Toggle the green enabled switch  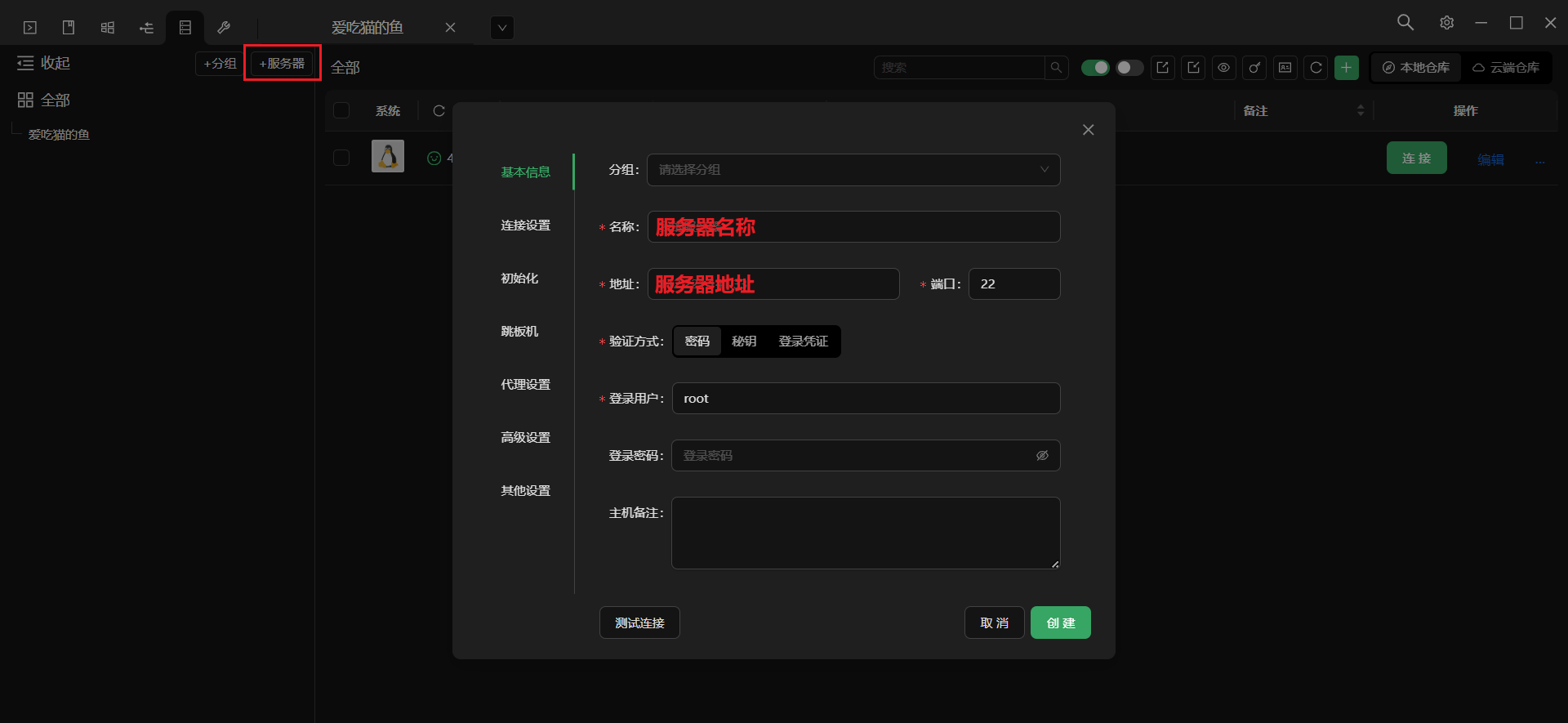pos(1095,68)
